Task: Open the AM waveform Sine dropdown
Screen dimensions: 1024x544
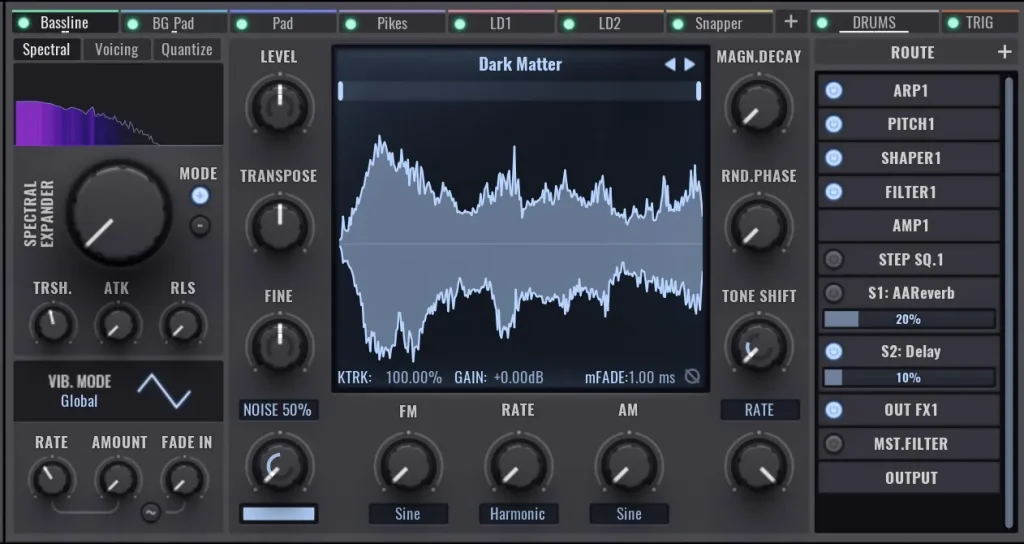Action: tap(628, 514)
